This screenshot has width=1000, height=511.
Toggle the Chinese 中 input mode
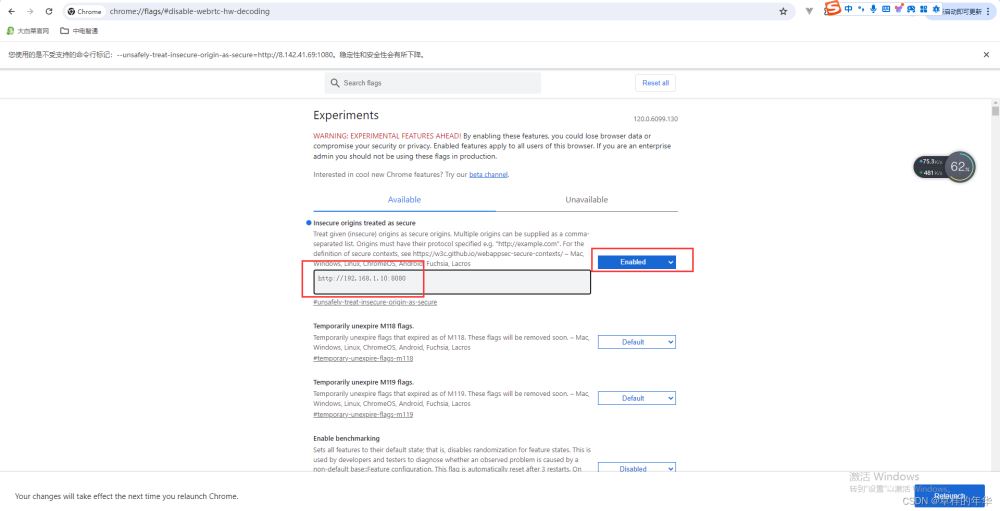tap(848, 9)
